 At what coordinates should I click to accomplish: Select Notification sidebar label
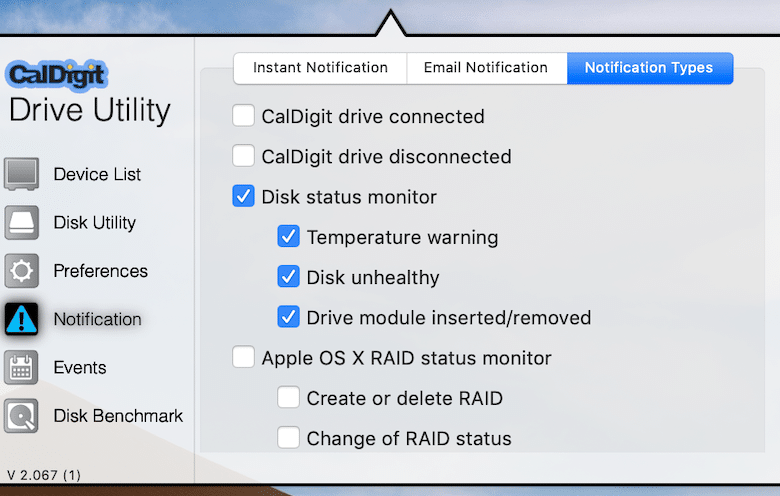tap(98, 319)
